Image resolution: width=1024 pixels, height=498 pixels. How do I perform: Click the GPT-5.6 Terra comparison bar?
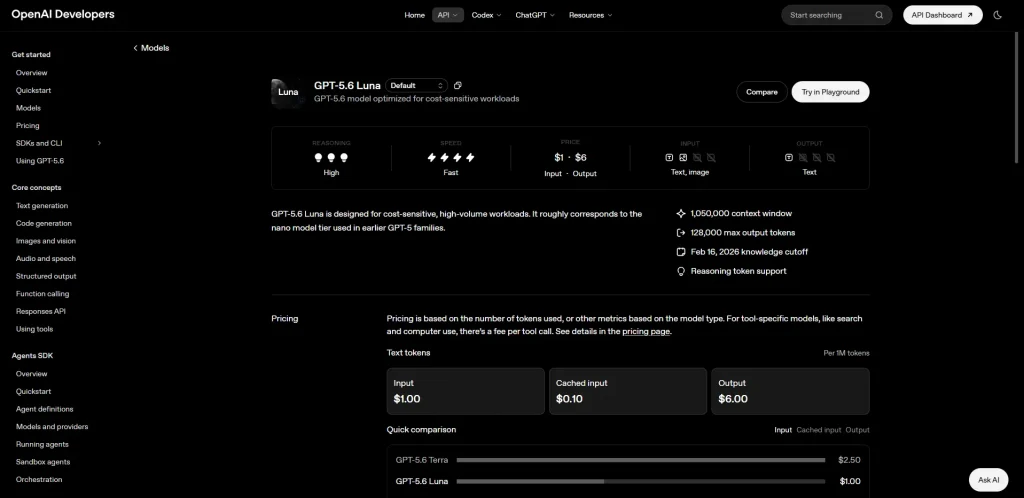tap(641, 460)
